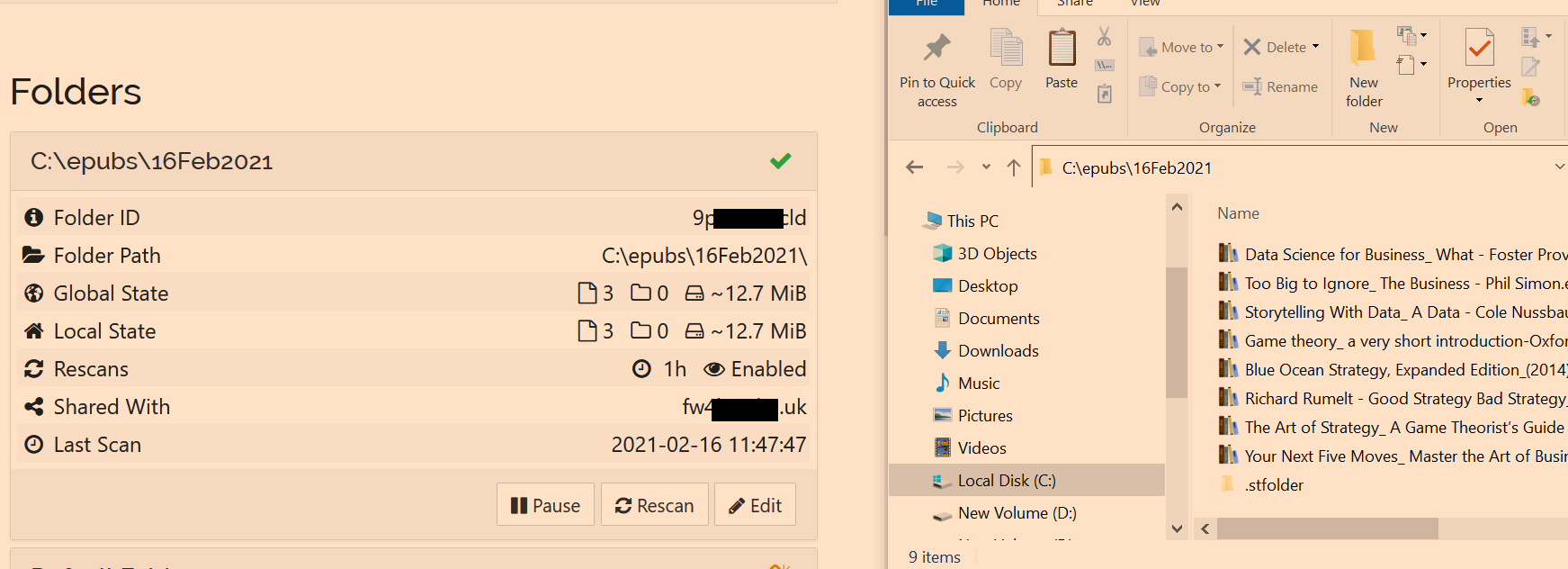Switch to the Home ribbon tab
Image resolution: width=1568 pixels, height=569 pixels.
[x=1000, y=4]
